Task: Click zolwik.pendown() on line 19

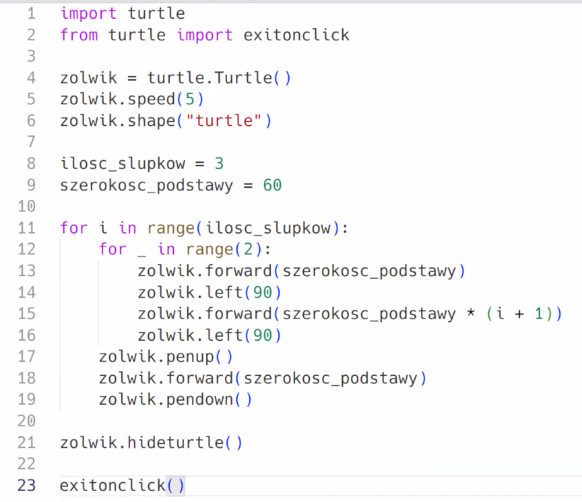Action: (x=176, y=400)
